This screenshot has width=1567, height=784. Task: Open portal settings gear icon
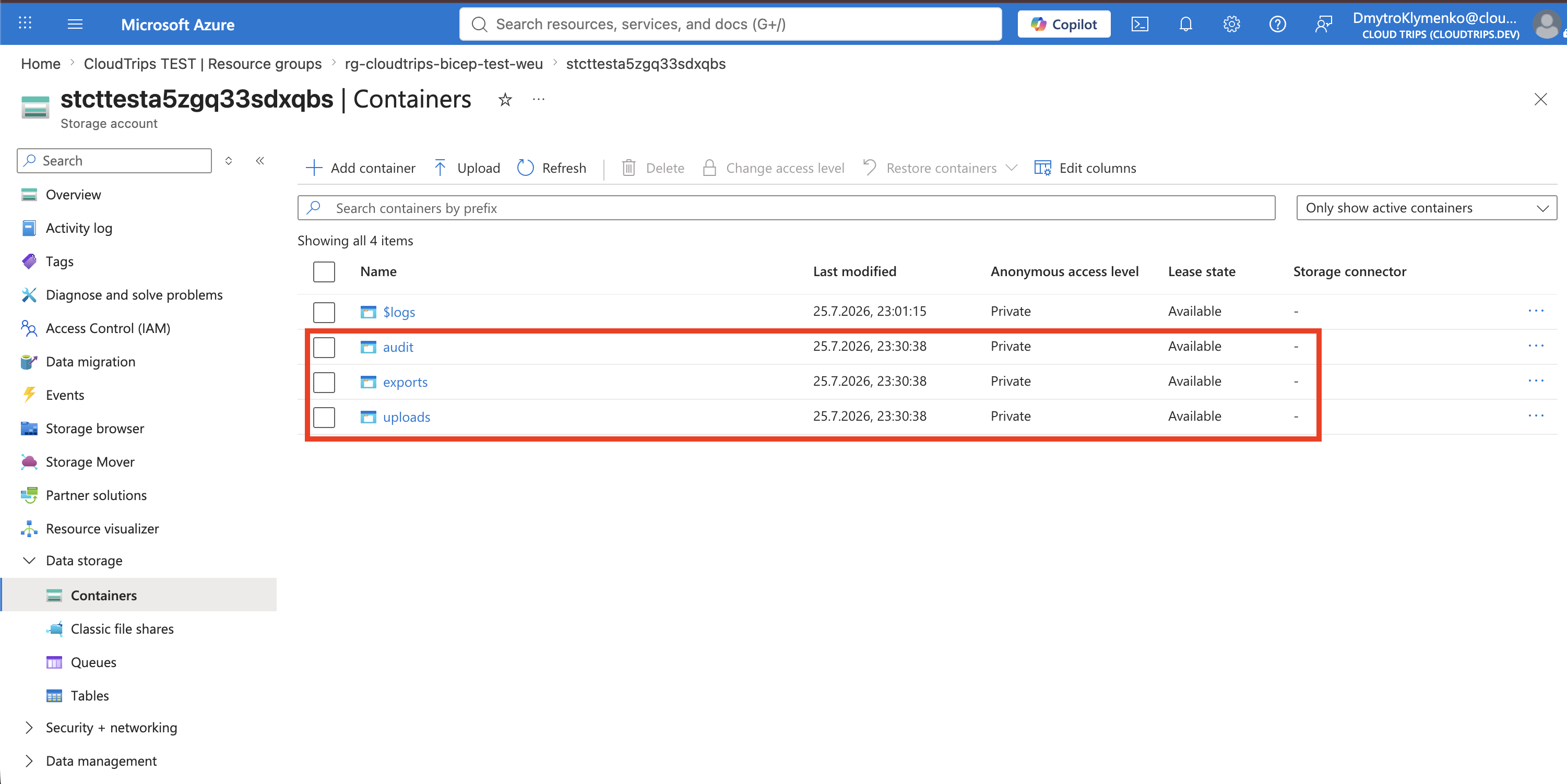[x=1231, y=25]
